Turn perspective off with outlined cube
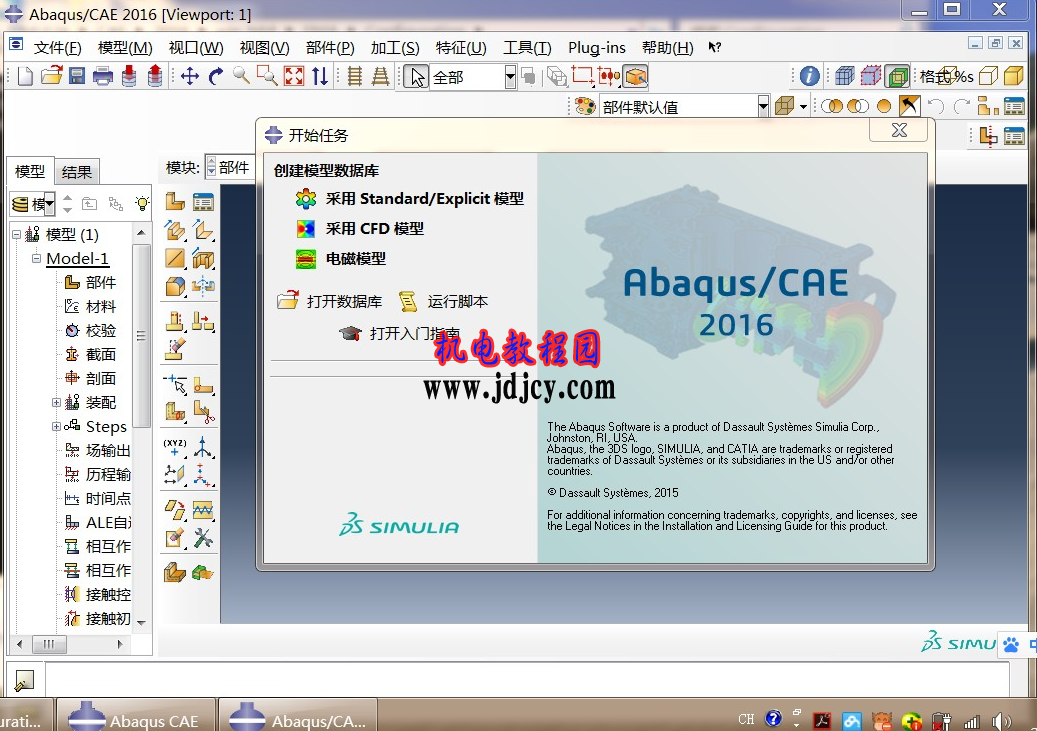The width and height of the screenshot is (1037, 731). pos(988,76)
